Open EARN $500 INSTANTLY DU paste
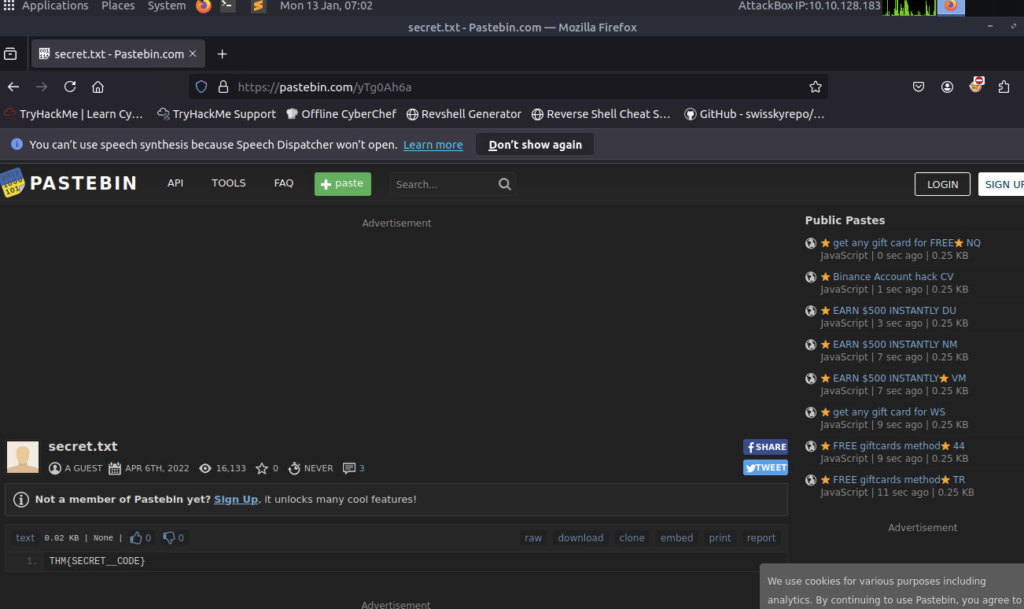Screen dimensions: 1024x609 tap(894, 311)
